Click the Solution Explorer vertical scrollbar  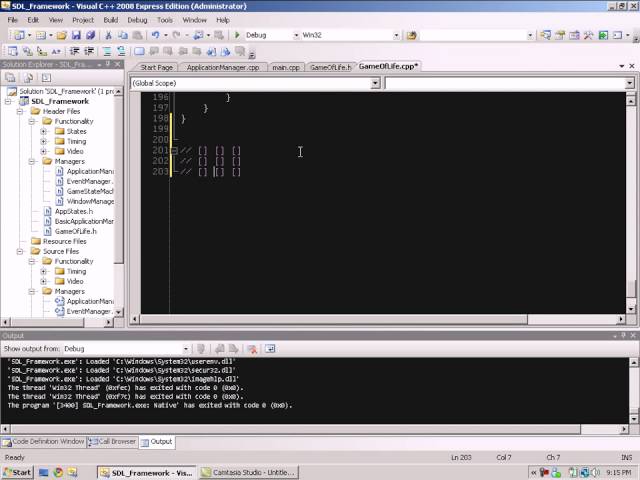(x=118, y=202)
